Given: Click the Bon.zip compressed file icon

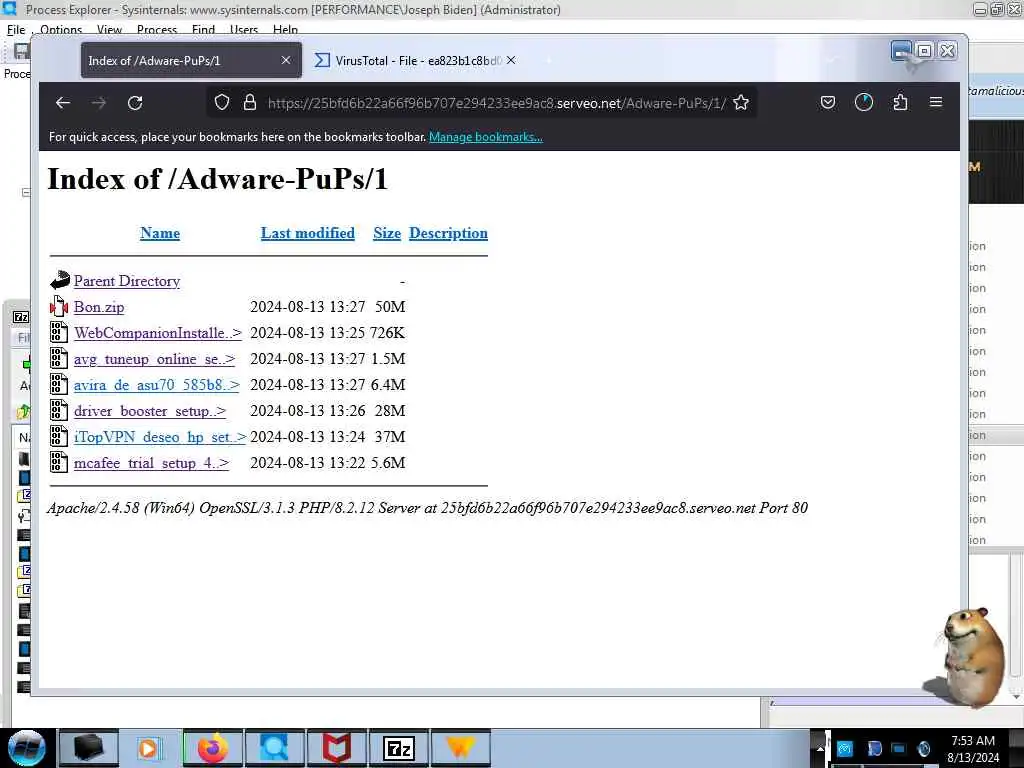Looking at the screenshot, I should tap(59, 306).
